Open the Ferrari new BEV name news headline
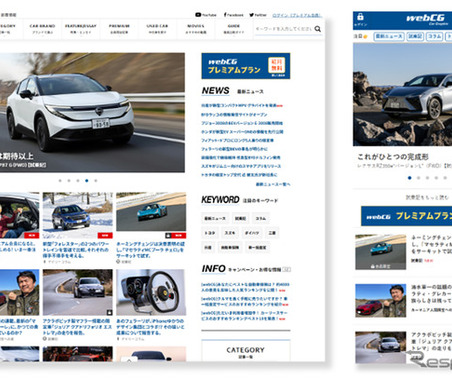452x380 pixels. point(234,149)
